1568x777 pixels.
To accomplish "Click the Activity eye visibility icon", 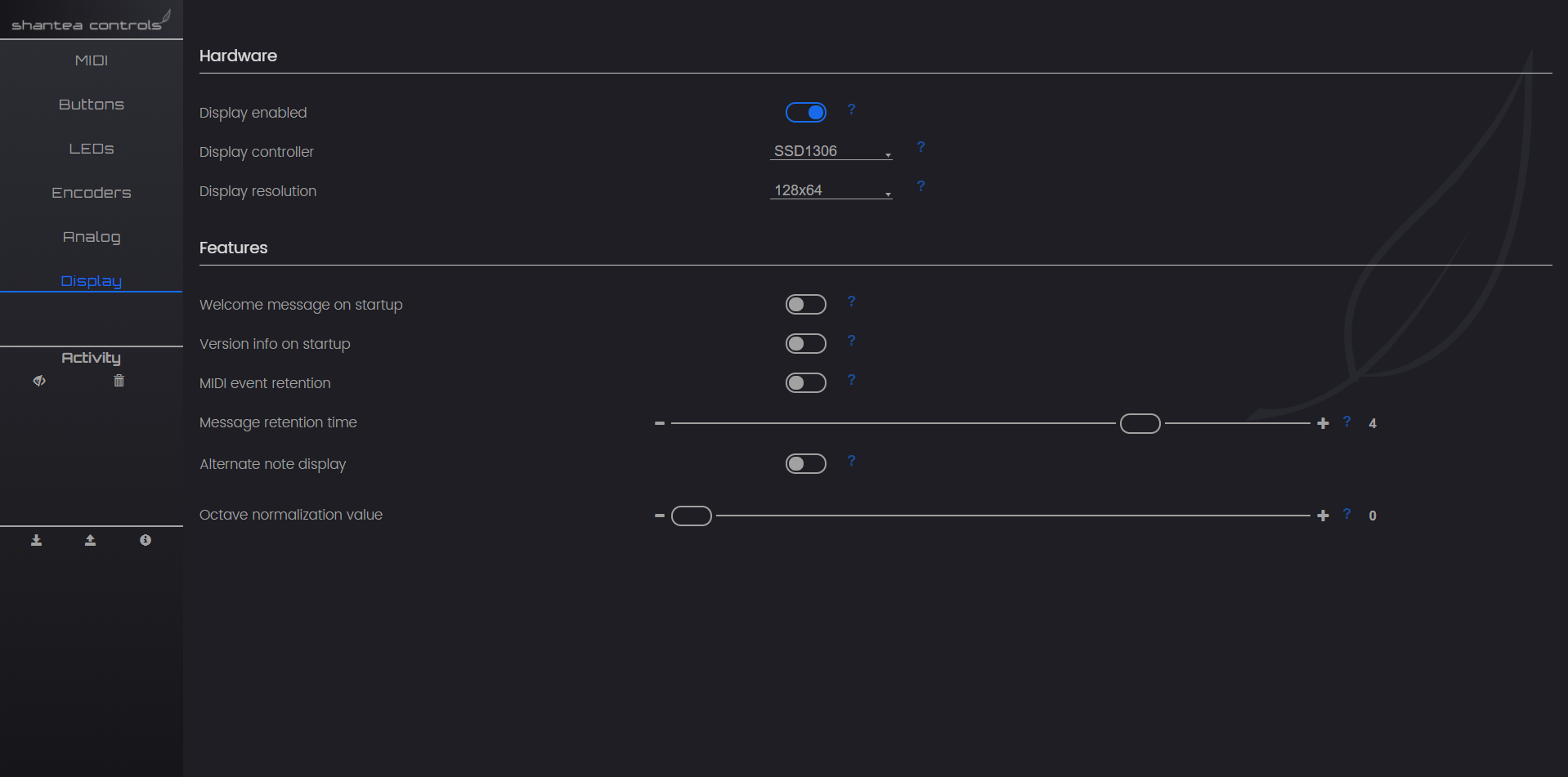I will (x=39, y=381).
